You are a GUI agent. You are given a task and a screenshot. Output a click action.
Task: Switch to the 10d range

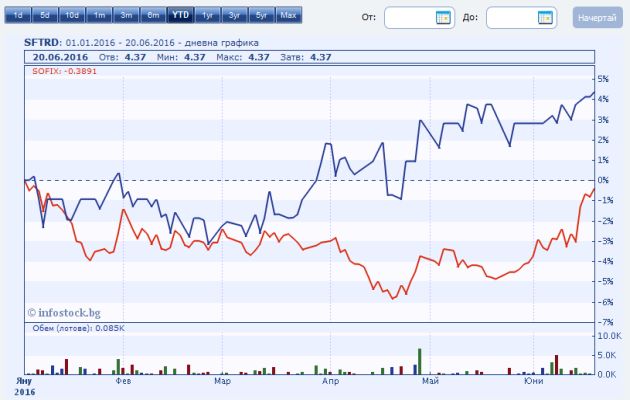point(72,15)
